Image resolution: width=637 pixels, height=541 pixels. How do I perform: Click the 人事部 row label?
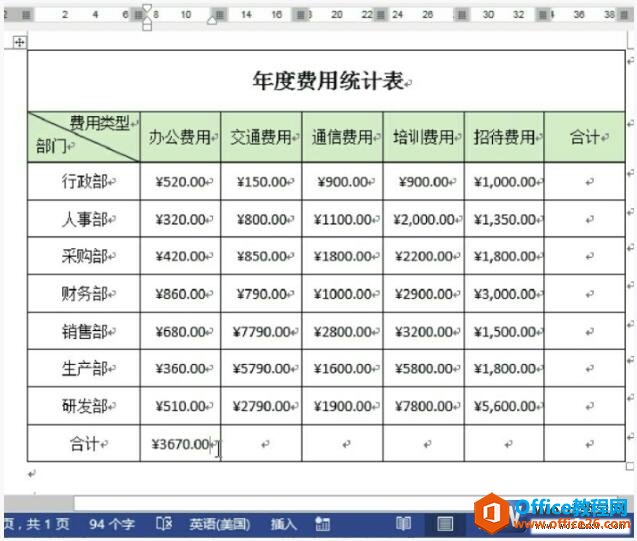[84, 219]
